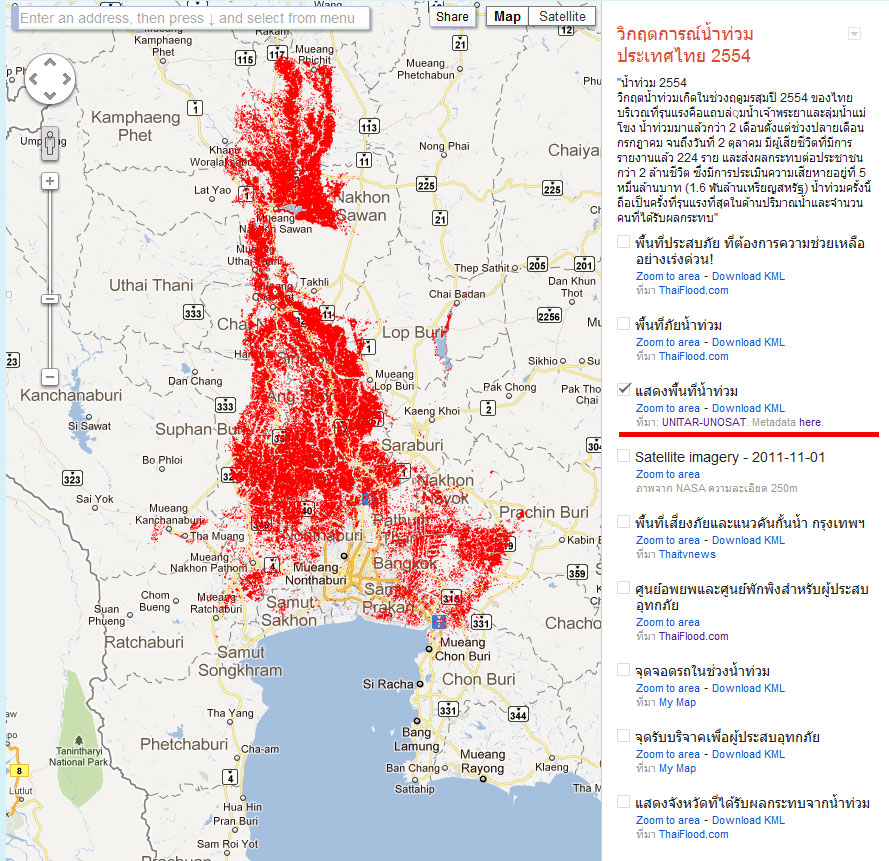
Task: Click Zoom to area under แสดงพื้นที่น้ำท่วม
Action: pos(667,408)
